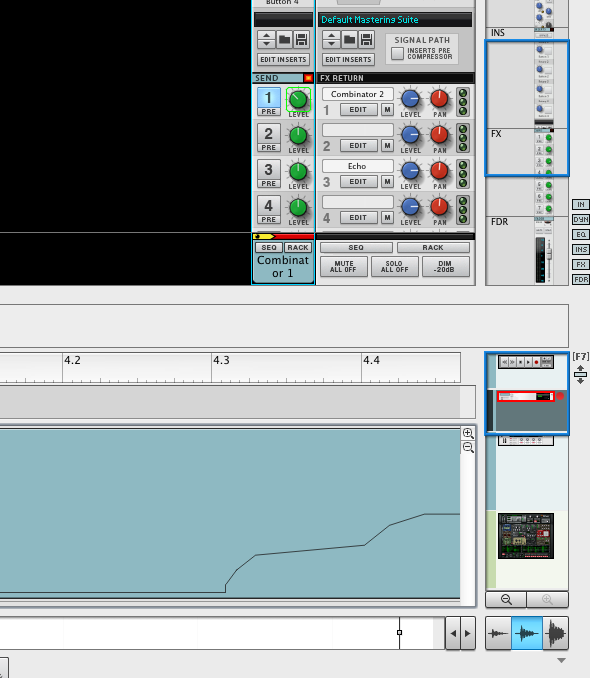
Task: Edit the Combinator 2 FX return device
Action: pos(358,110)
